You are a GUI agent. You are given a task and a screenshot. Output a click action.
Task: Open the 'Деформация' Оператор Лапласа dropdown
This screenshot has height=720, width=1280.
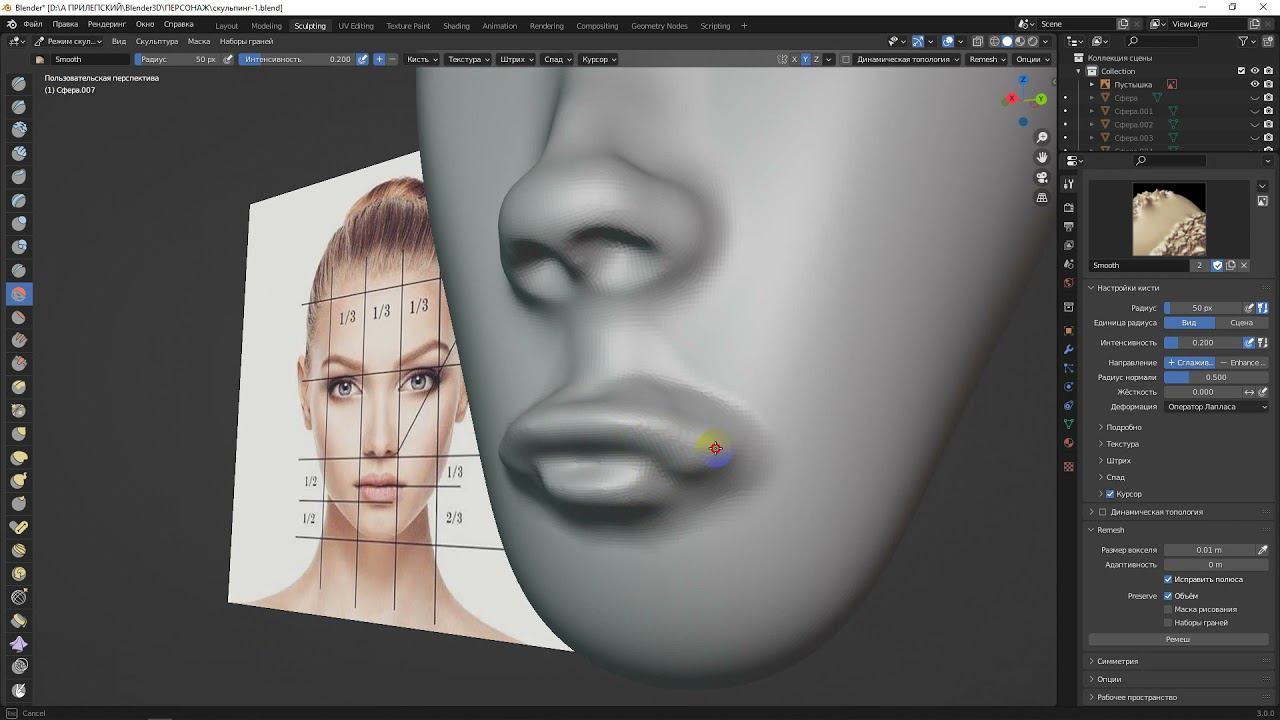pos(1216,407)
